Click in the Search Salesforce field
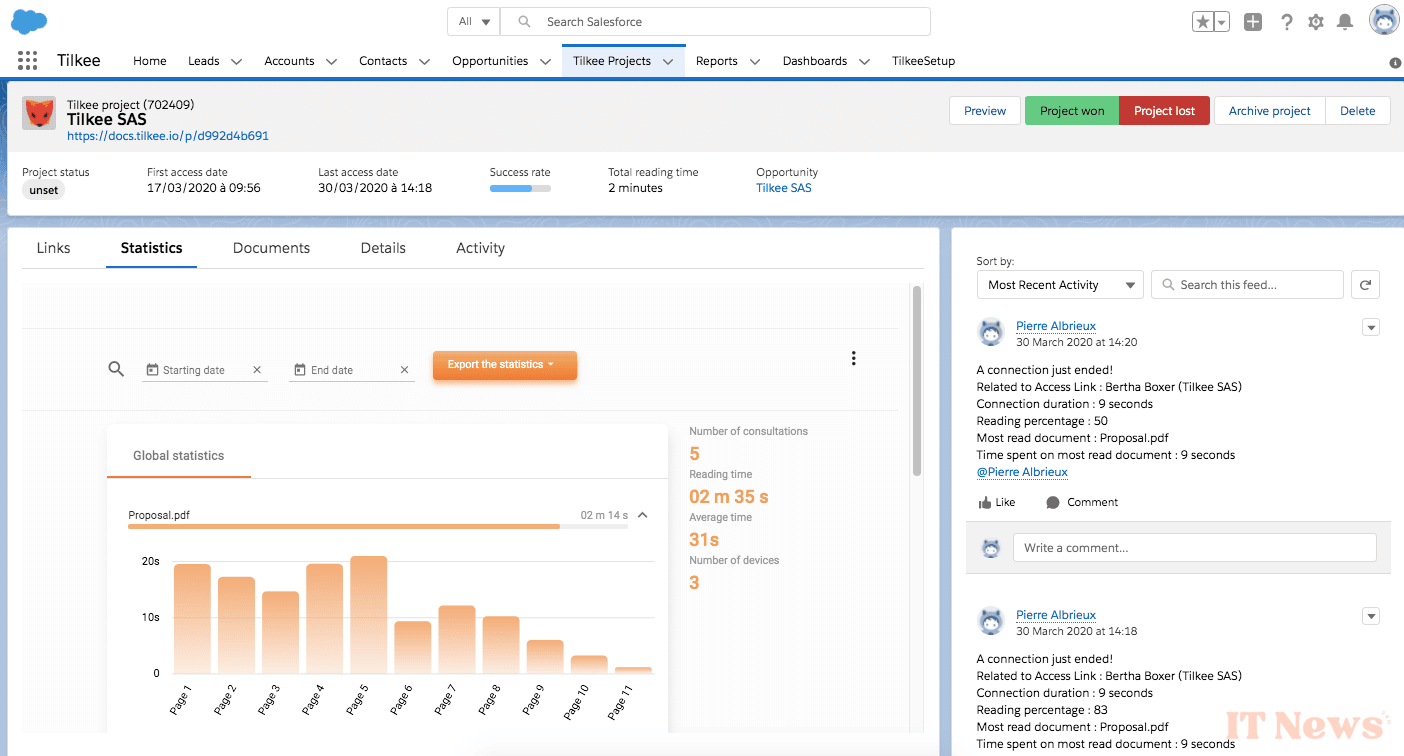This screenshot has height=756, width=1404. click(x=715, y=22)
